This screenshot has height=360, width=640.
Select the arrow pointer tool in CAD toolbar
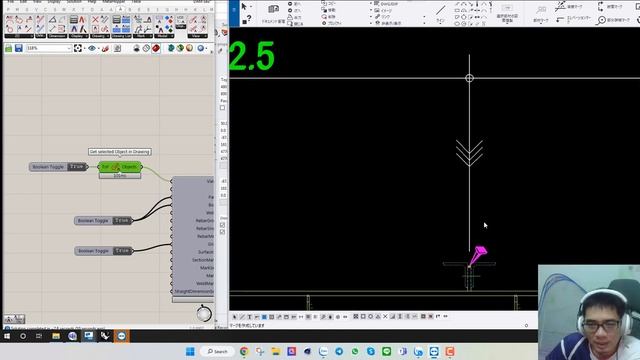pos(244,7)
